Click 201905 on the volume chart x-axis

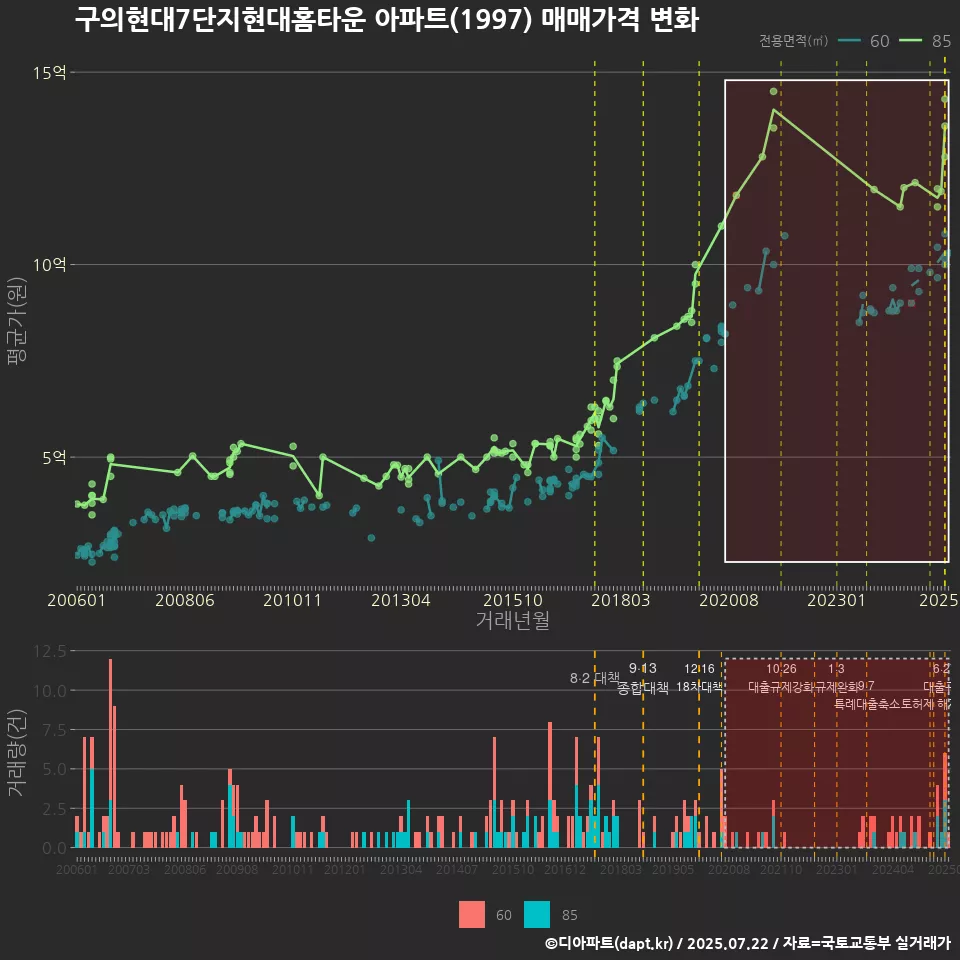point(673,869)
